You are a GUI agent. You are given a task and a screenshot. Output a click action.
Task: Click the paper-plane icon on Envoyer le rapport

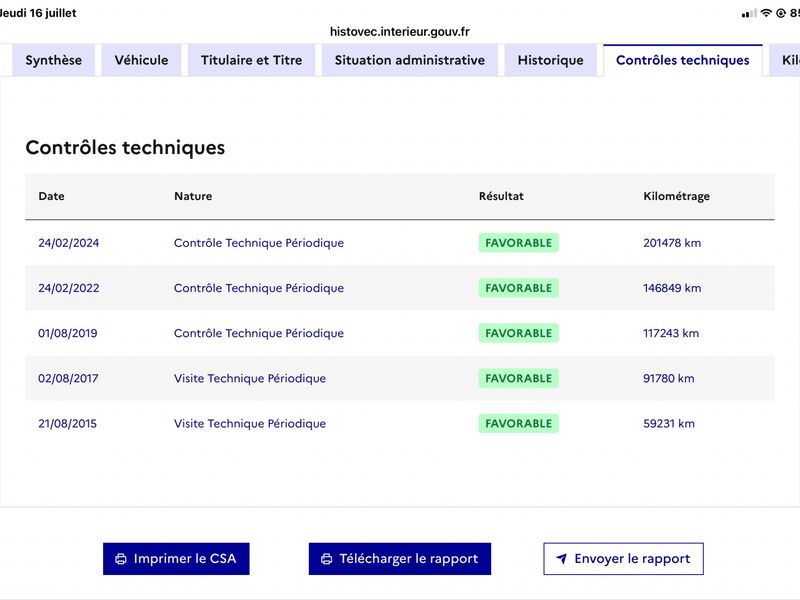(561, 559)
